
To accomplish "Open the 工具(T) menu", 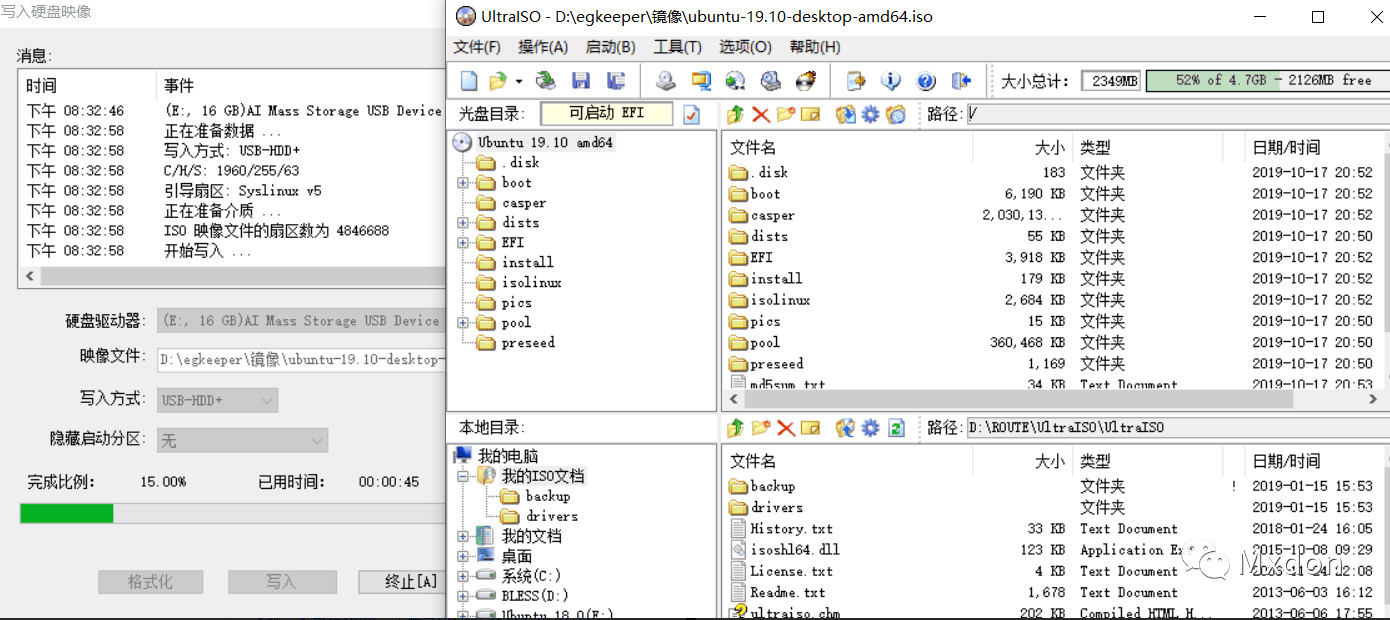I will click(678, 47).
